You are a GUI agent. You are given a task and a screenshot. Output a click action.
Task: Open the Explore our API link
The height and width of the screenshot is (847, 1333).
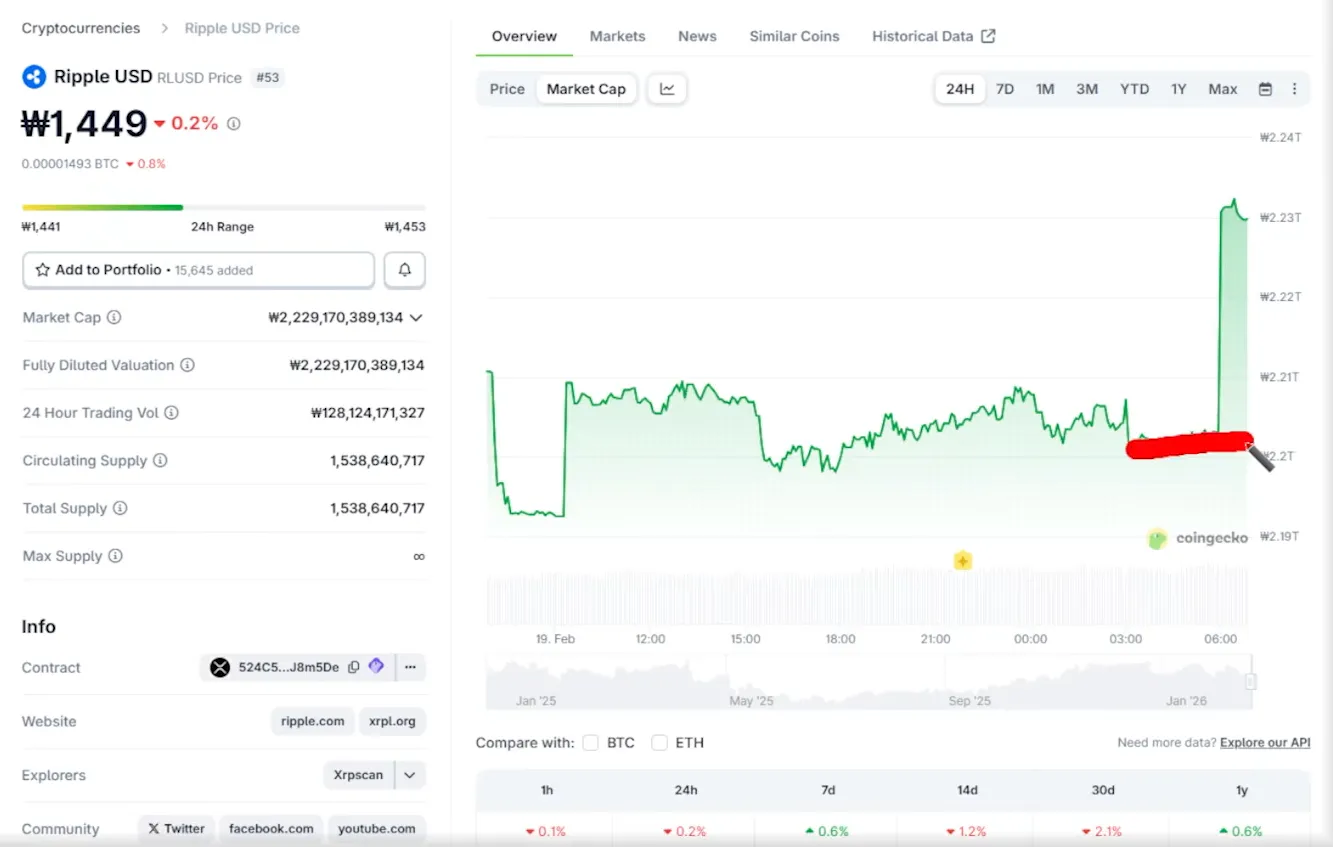pos(1265,743)
